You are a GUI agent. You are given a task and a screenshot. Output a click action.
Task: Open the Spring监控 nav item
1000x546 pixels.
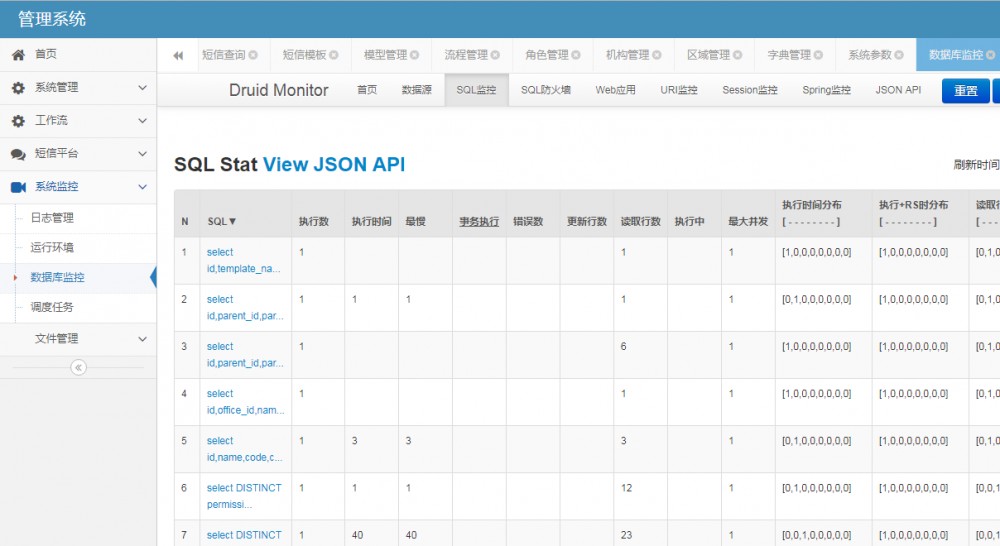pos(827,90)
